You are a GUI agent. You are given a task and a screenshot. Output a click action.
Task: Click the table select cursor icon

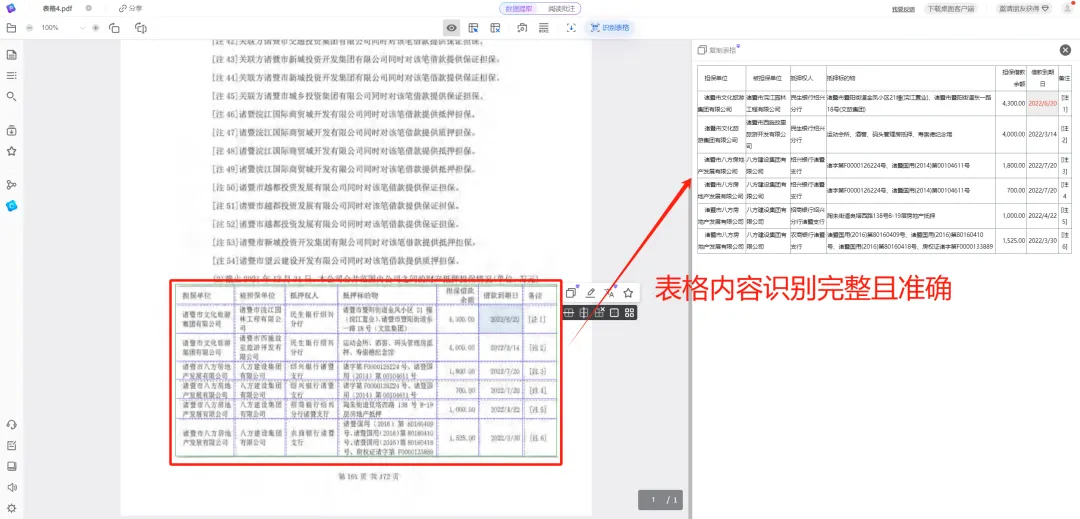[473, 28]
